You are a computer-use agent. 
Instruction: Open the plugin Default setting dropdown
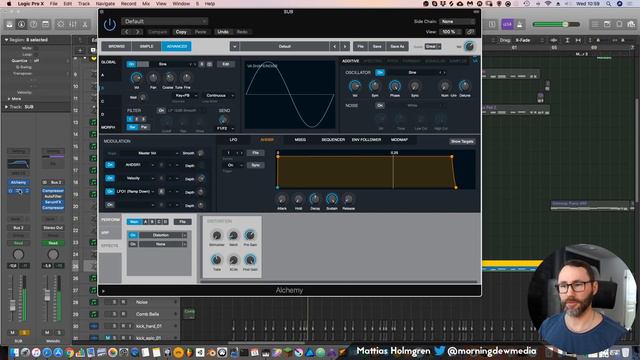click(x=164, y=21)
